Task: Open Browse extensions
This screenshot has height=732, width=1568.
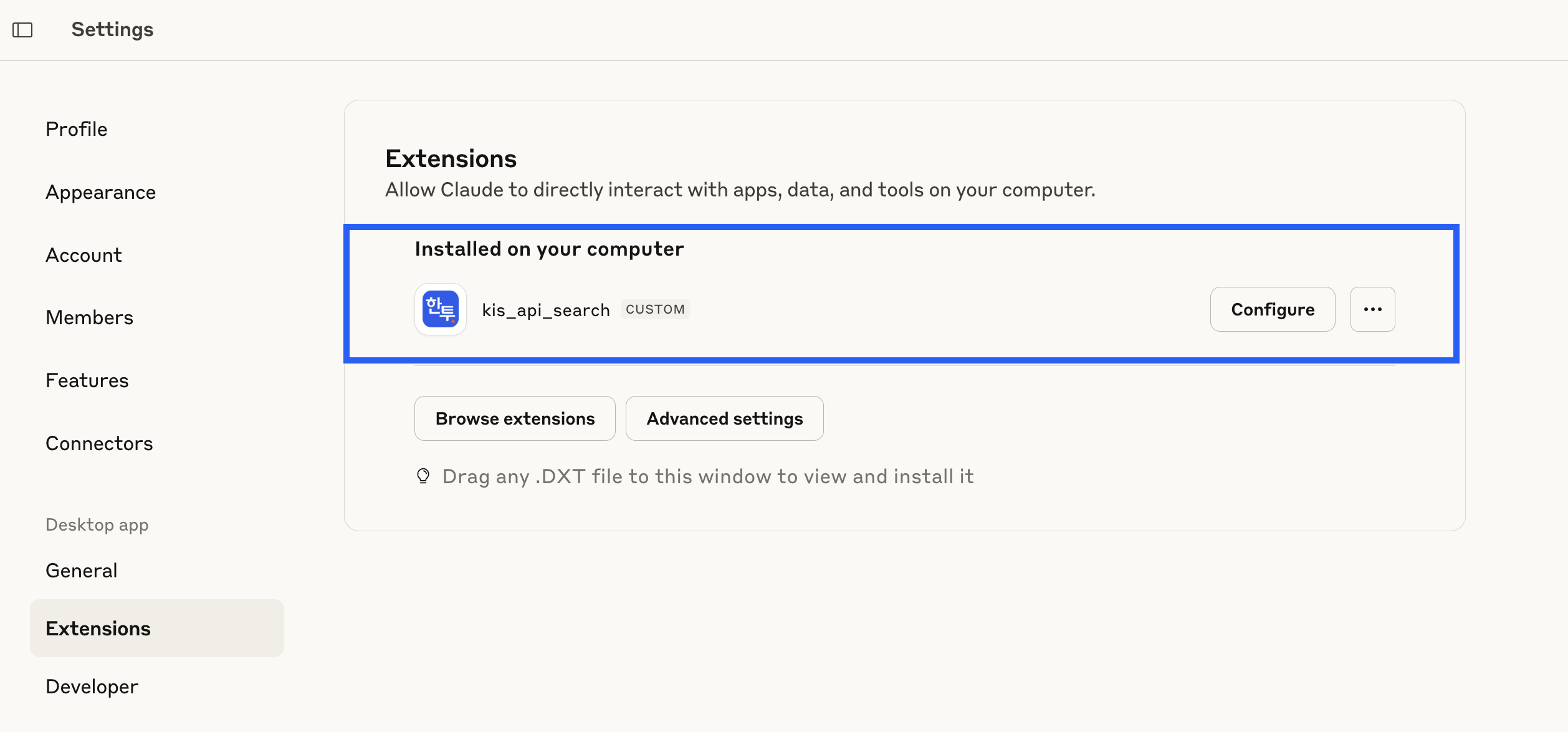Action: 515,418
